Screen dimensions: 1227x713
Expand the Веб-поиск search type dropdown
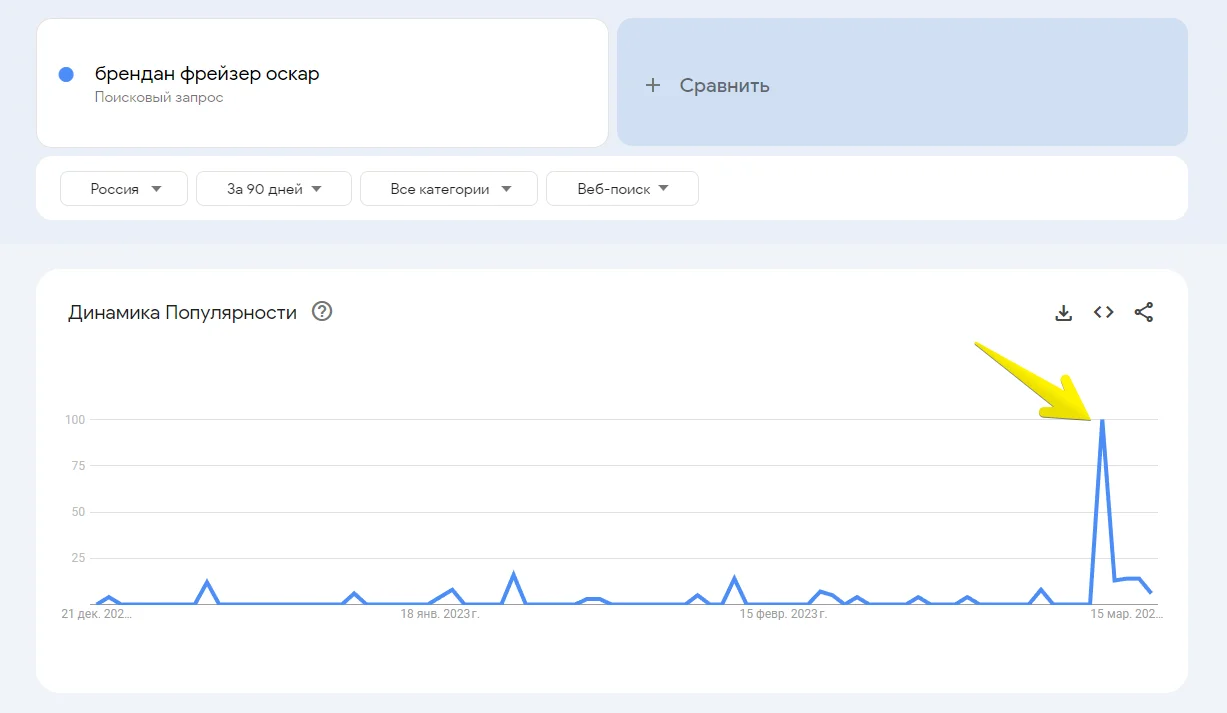(x=622, y=188)
